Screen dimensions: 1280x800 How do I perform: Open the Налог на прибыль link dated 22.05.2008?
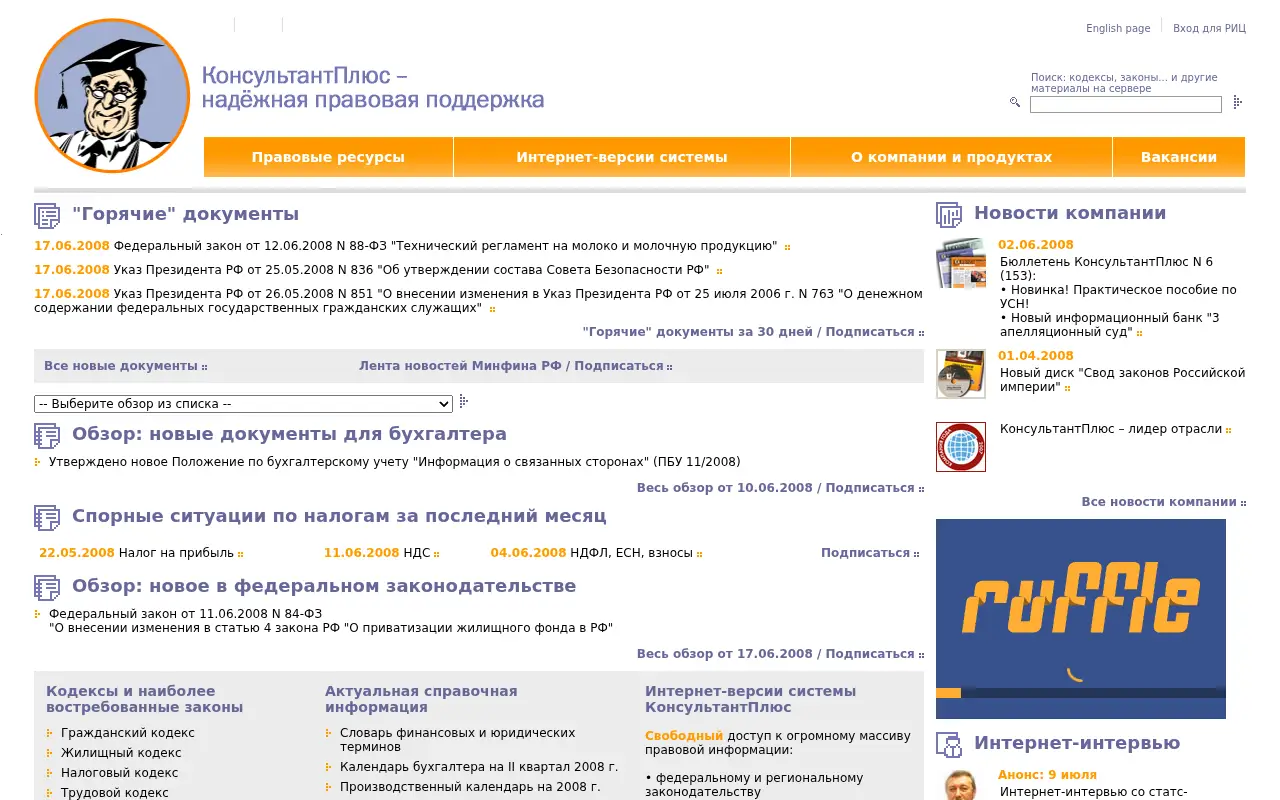point(176,553)
